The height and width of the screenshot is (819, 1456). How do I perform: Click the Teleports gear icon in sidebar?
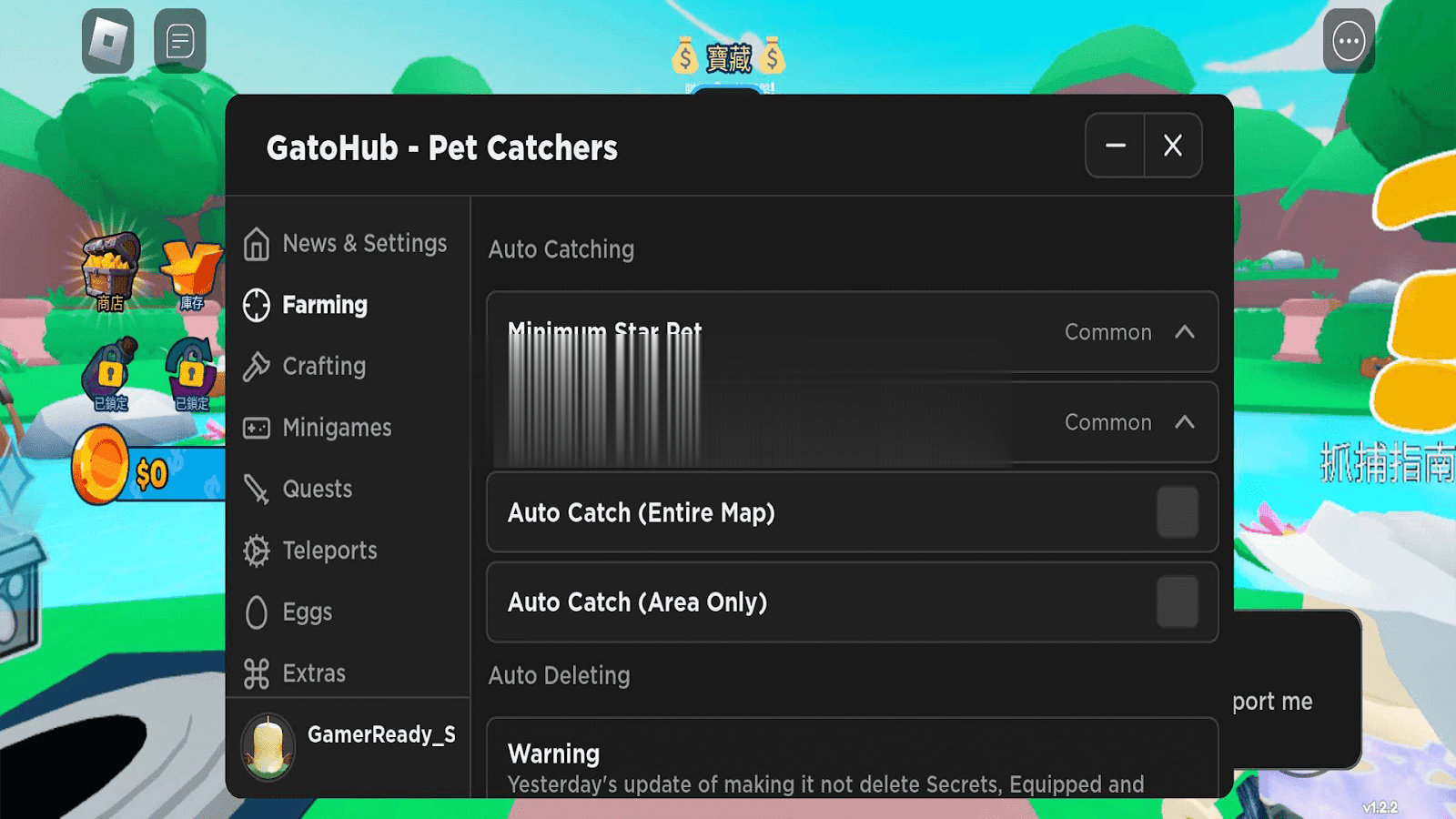[x=257, y=551]
